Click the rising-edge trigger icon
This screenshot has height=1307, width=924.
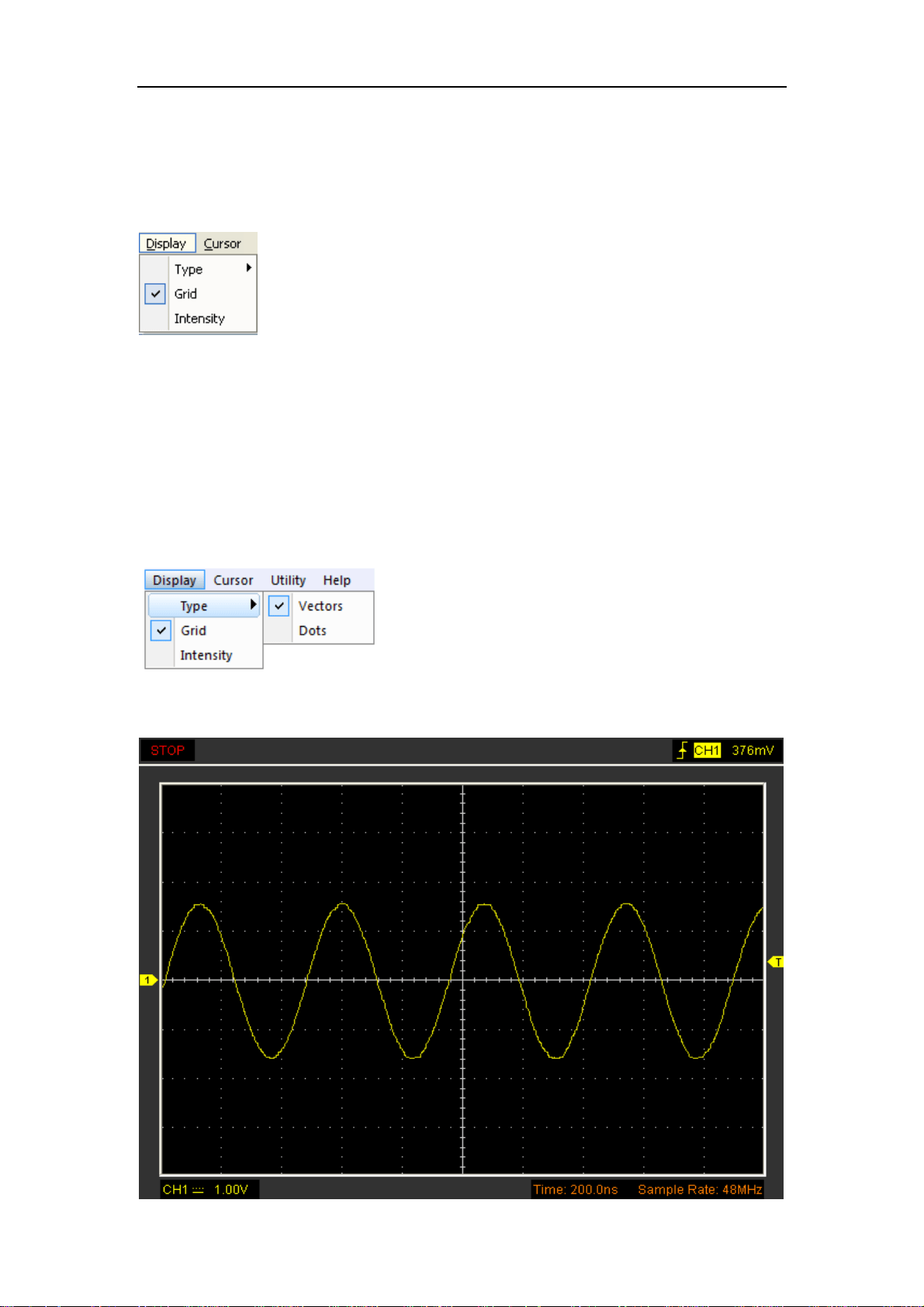click(x=683, y=750)
